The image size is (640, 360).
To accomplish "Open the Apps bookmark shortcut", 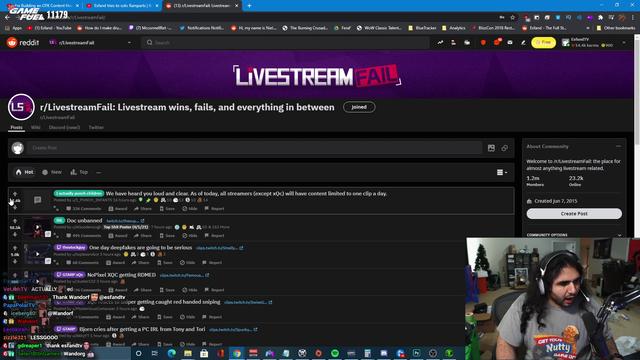I will [13, 28].
